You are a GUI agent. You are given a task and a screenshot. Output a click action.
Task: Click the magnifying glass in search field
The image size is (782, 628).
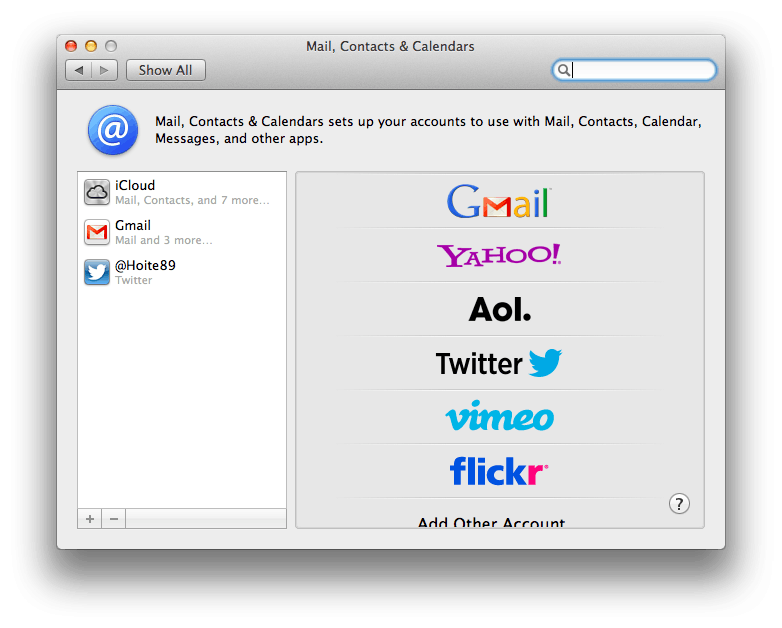tap(564, 70)
